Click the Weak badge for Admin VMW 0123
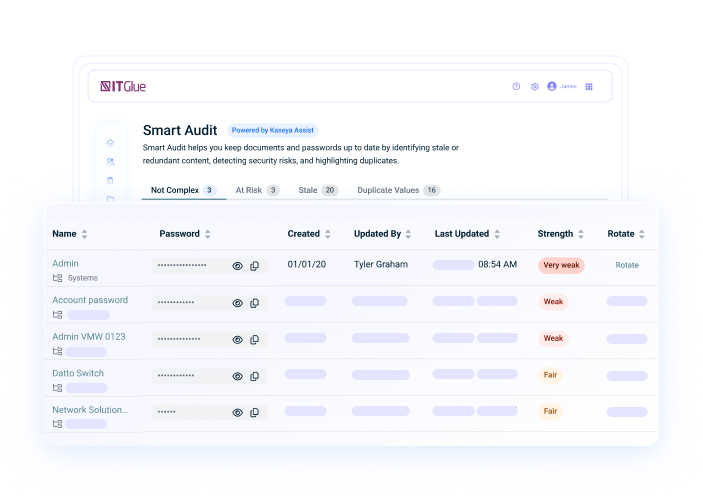This screenshot has height=499, width=703. (553, 338)
